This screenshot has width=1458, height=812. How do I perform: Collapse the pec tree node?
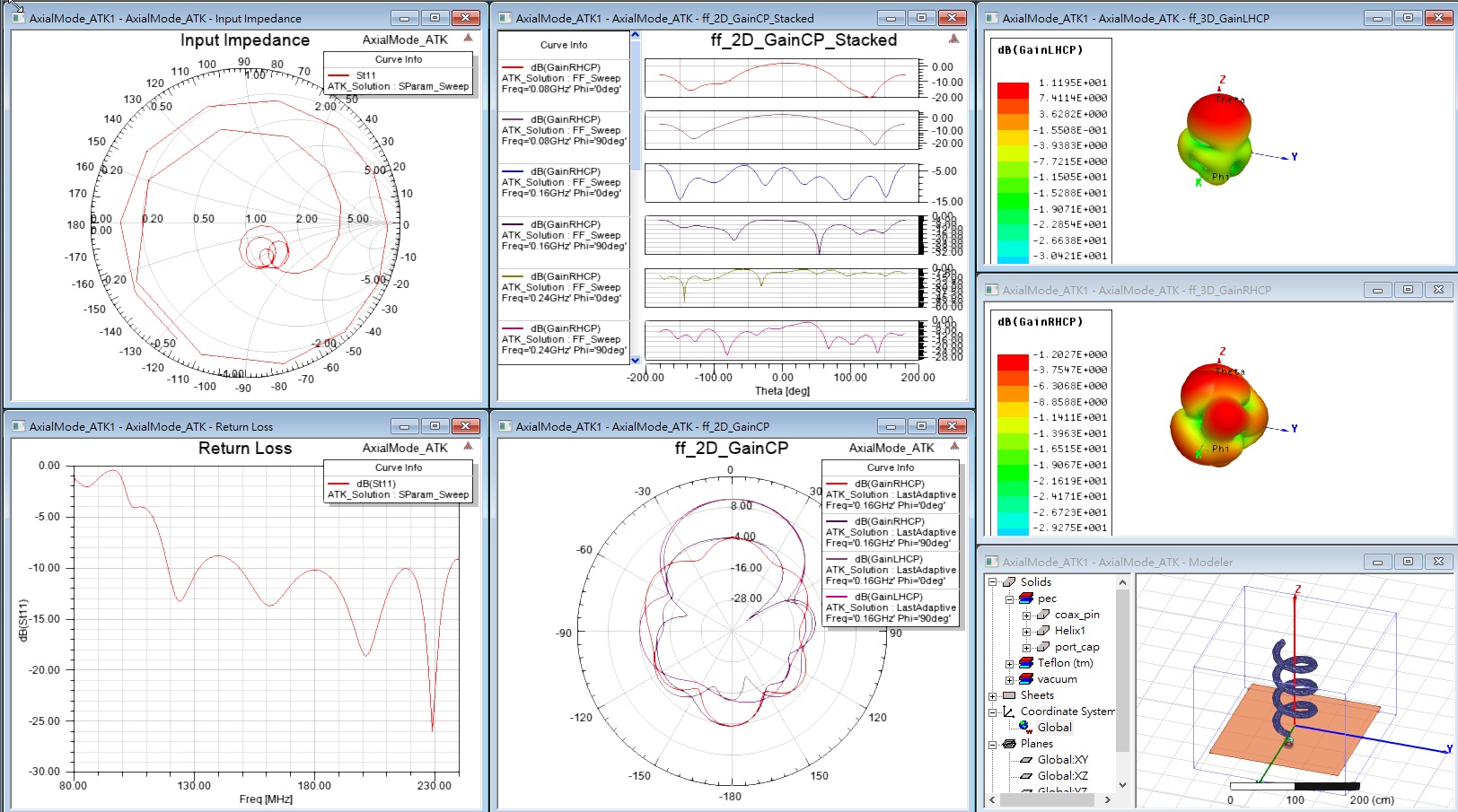click(1009, 598)
